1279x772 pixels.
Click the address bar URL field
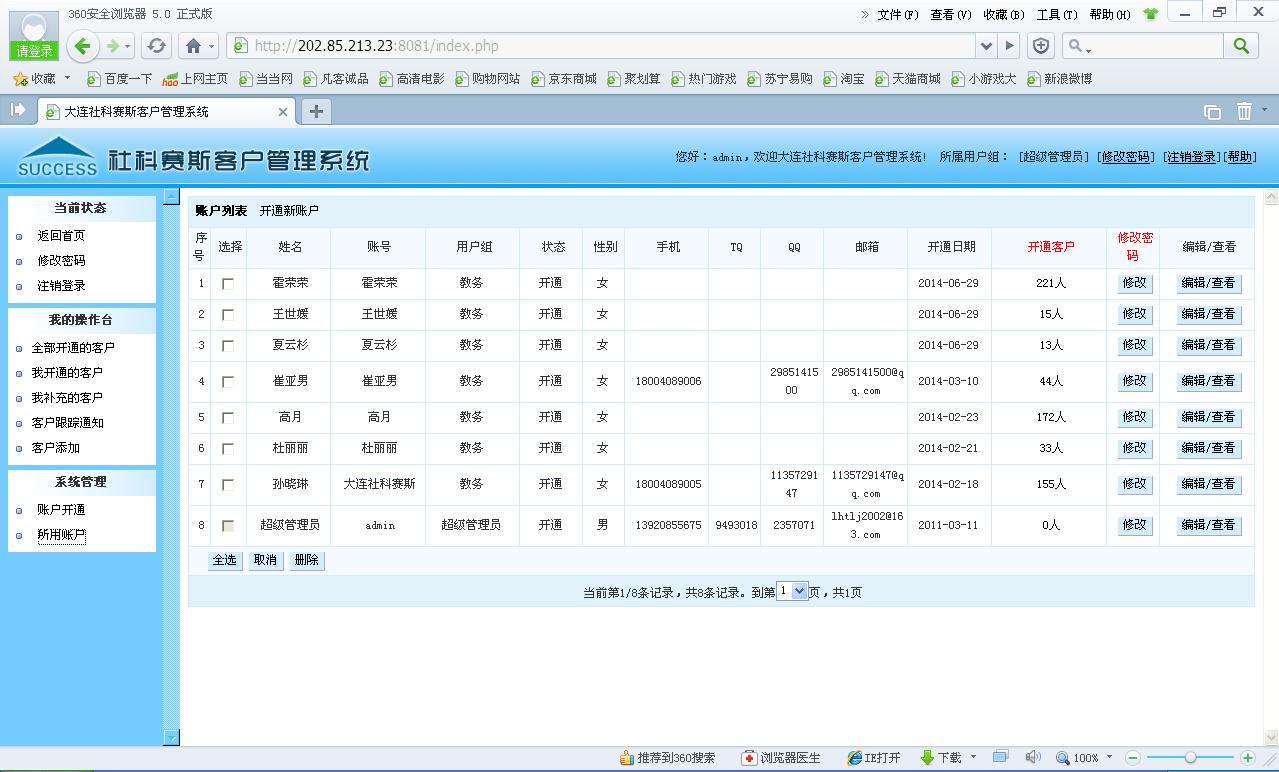click(x=600, y=46)
